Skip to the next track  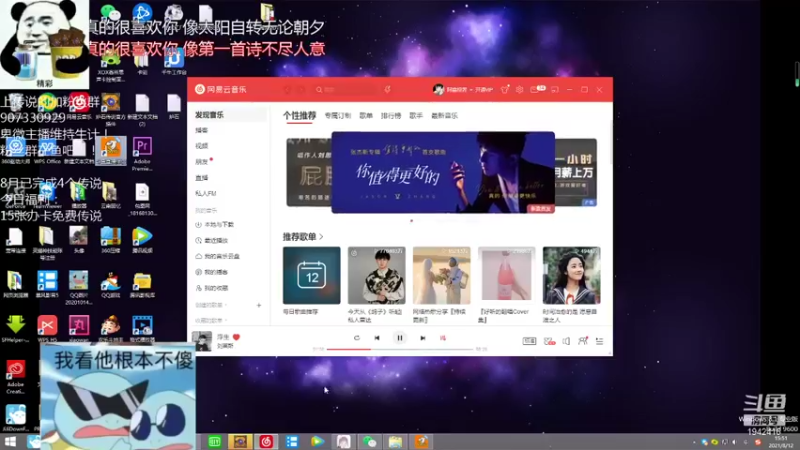coord(422,338)
